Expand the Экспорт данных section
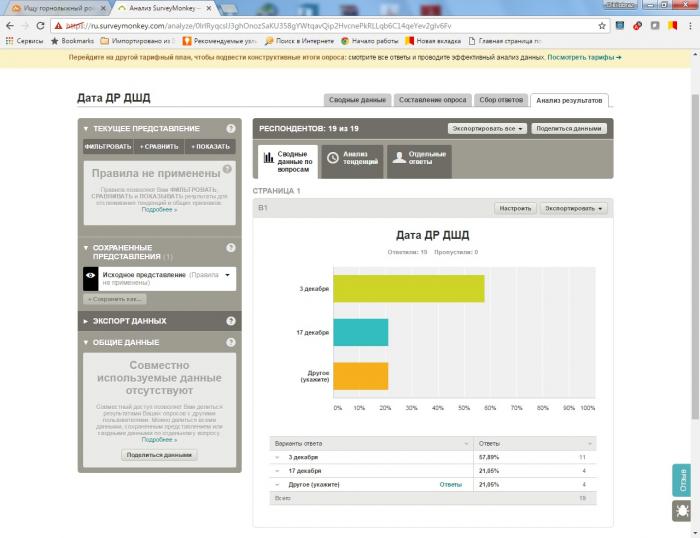Image resolution: width=700 pixels, height=538 pixels. tap(86, 321)
